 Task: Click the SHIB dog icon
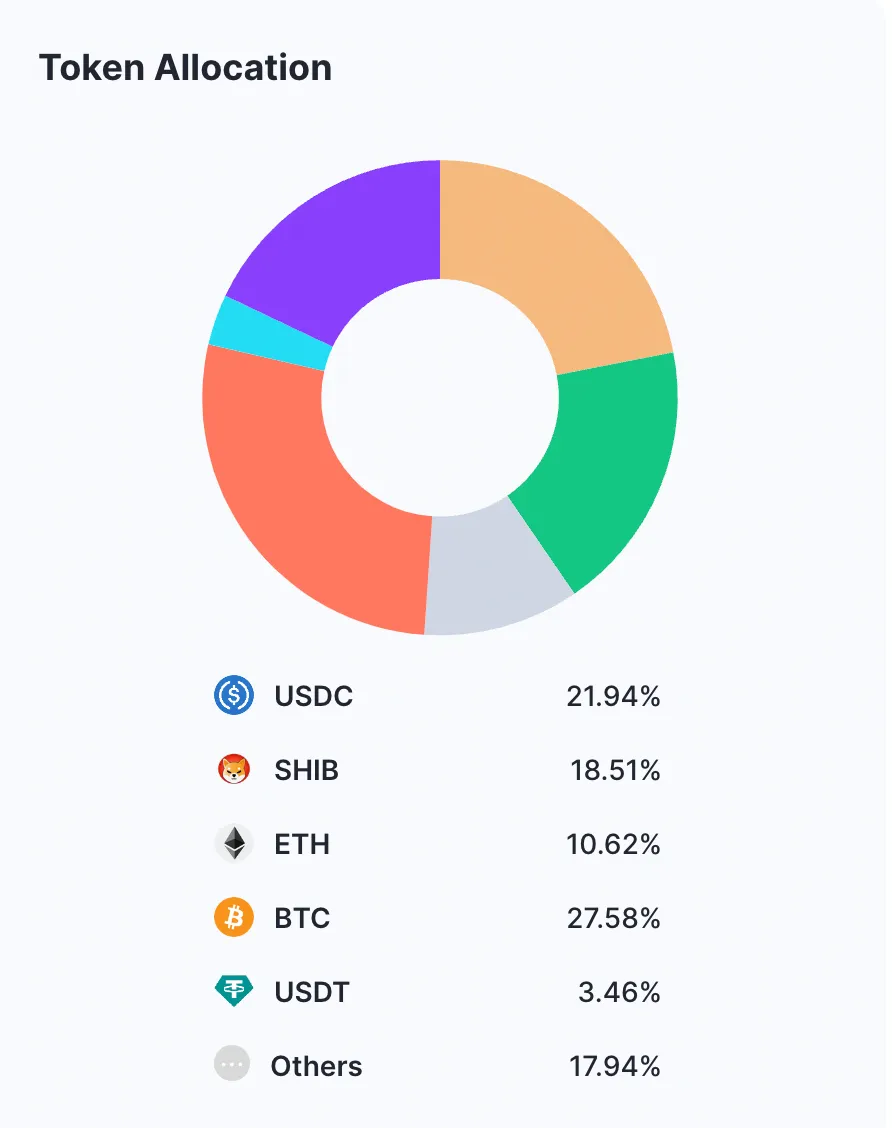click(234, 770)
